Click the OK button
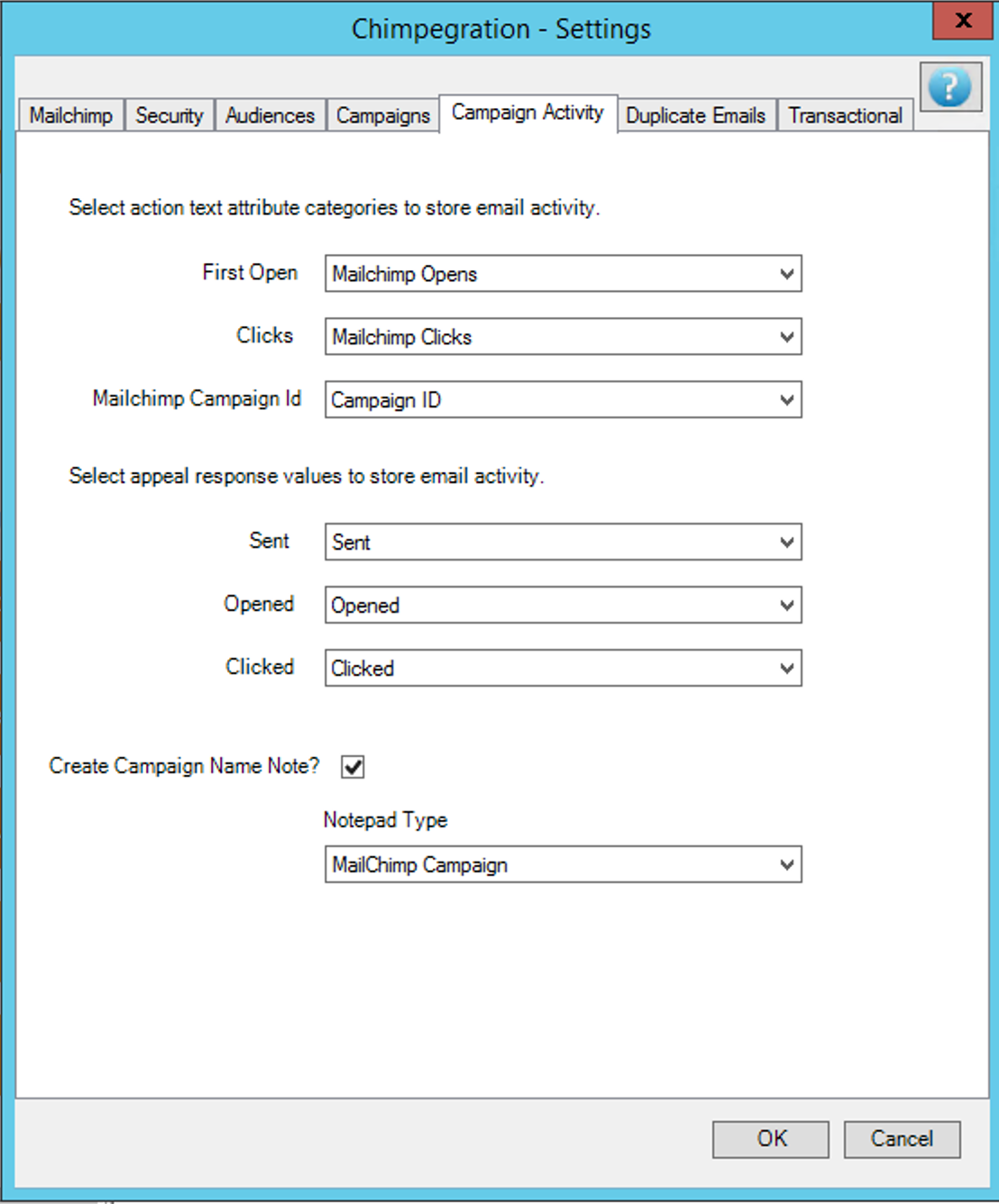The height and width of the screenshot is (1204, 999). [771, 1139]
